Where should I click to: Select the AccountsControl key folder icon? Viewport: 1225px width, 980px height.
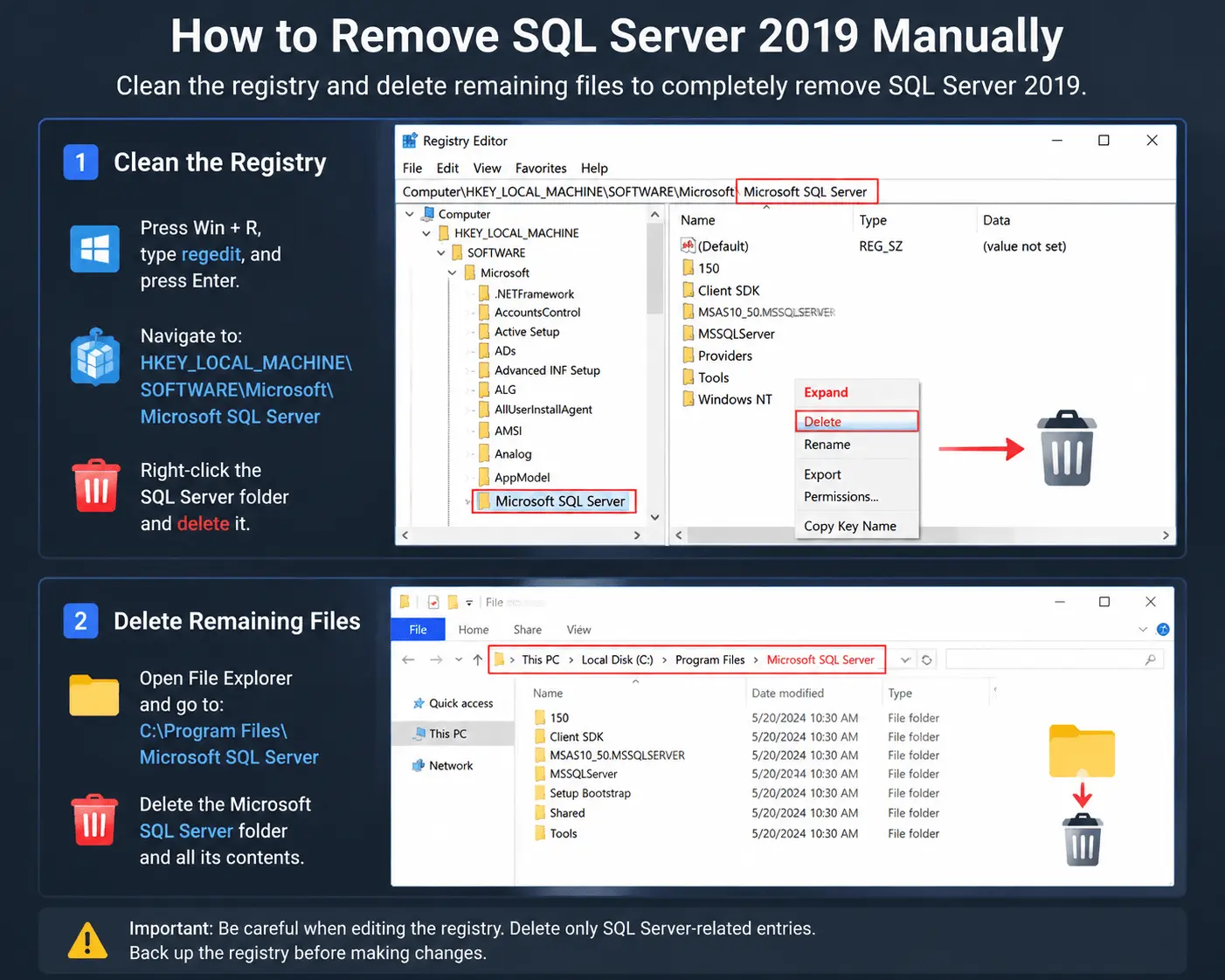[x=484, y=312]
